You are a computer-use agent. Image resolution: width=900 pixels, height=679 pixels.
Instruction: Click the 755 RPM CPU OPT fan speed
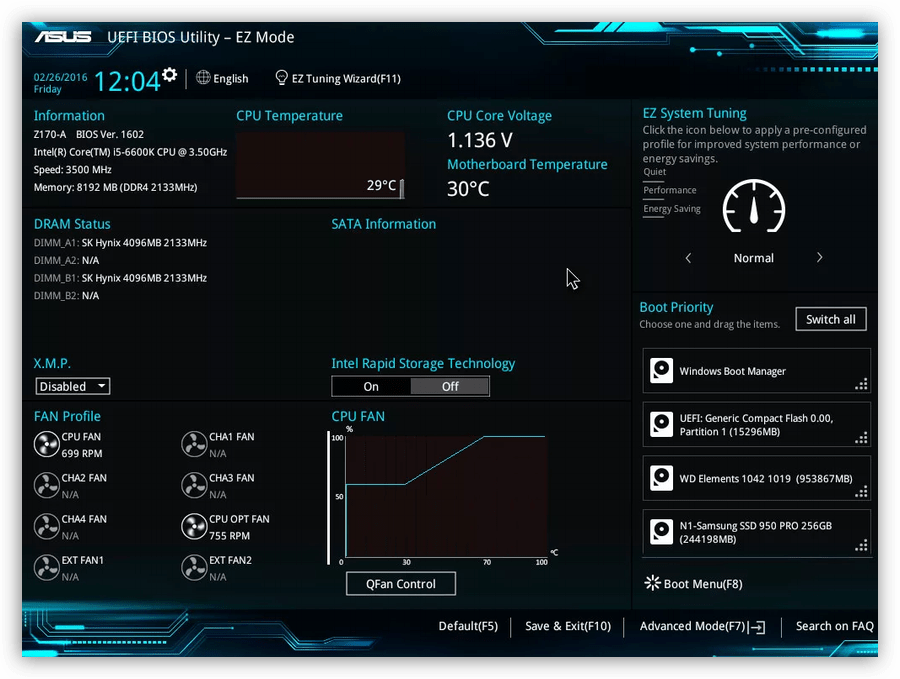click(x=230, y=536)
